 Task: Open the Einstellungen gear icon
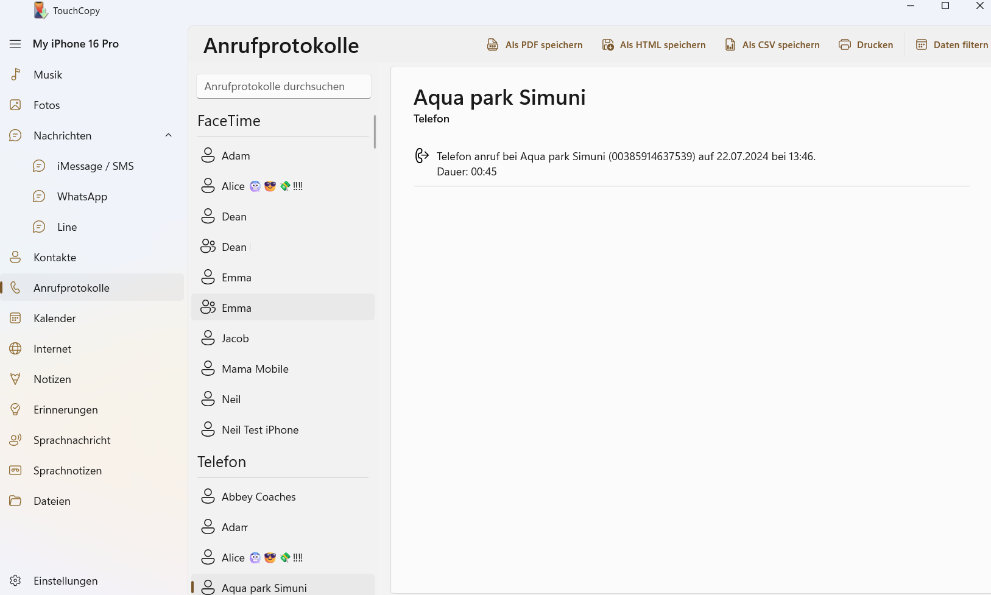pos(15,581)
